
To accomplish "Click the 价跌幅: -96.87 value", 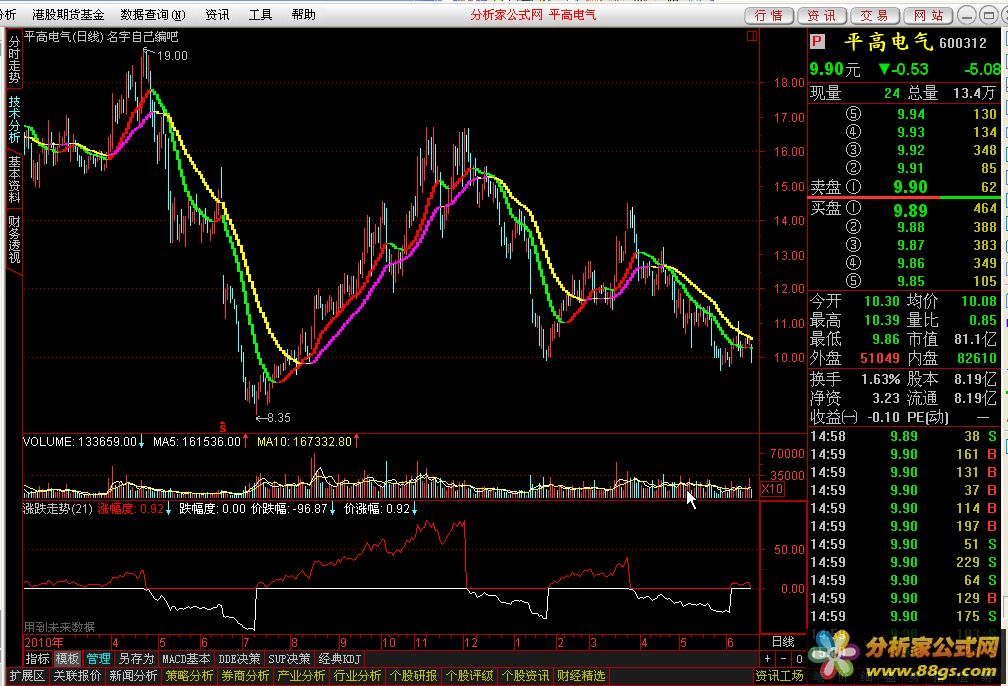I will (x=289, y=509).
